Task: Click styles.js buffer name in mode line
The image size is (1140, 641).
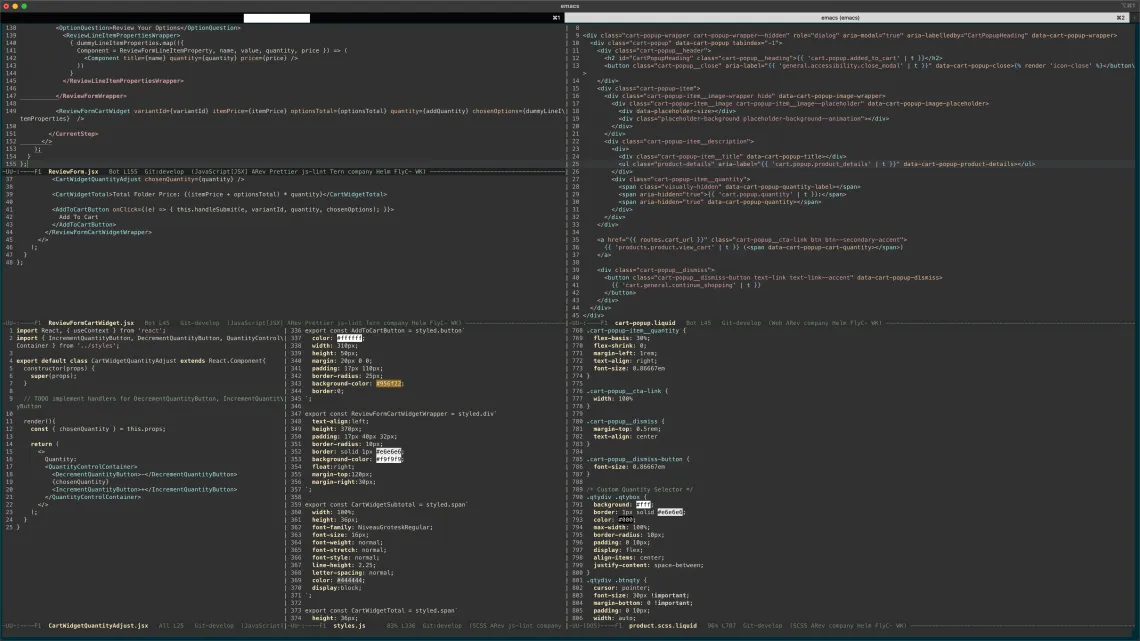Action: (349, 625)
